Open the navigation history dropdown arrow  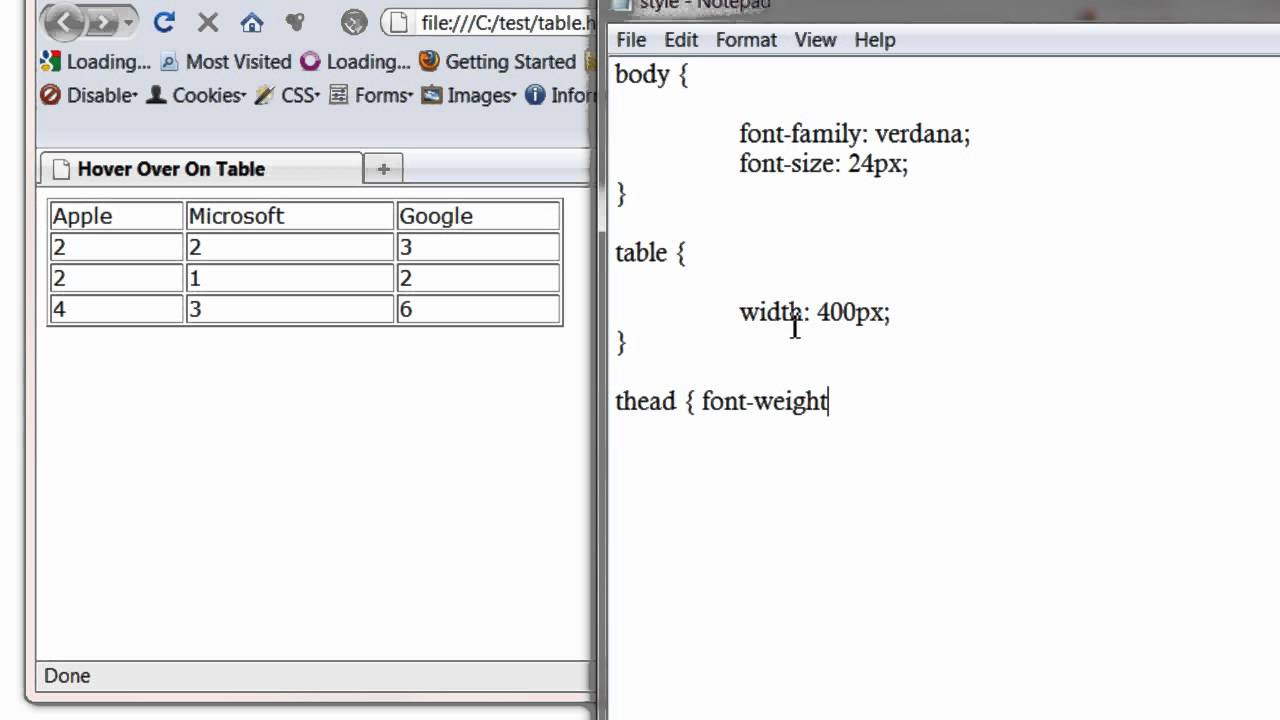(128, 22)
